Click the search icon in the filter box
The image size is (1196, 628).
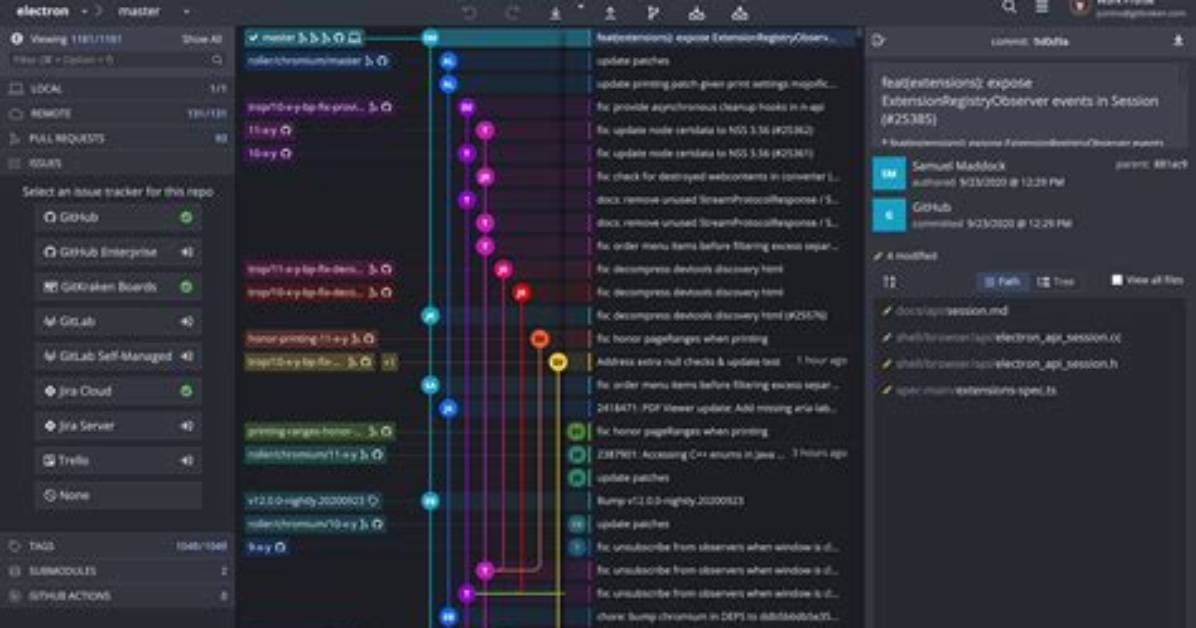[217, 60]
